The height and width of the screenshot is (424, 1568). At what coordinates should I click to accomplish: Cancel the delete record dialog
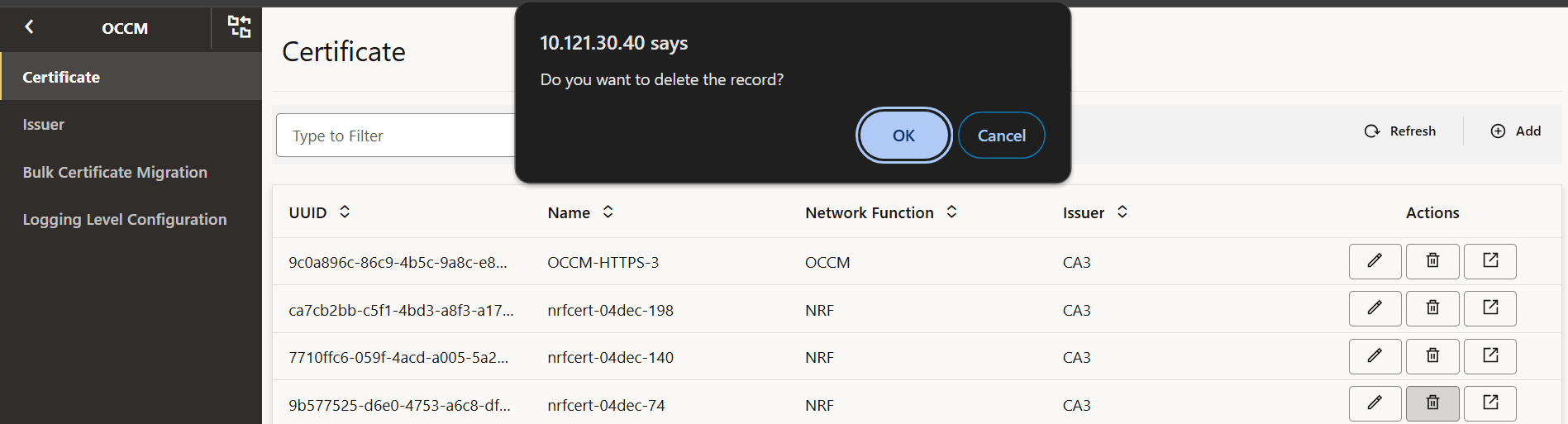coord(1001,136)
